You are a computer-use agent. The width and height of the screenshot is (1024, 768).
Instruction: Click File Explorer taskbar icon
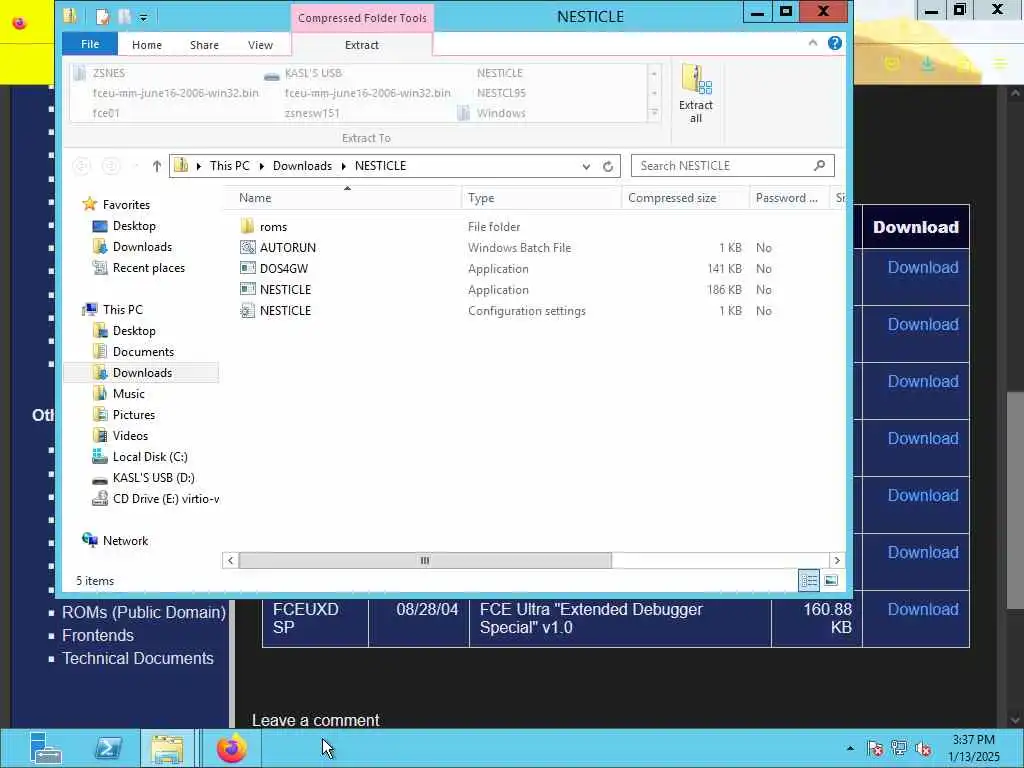(x=168, y=748)
